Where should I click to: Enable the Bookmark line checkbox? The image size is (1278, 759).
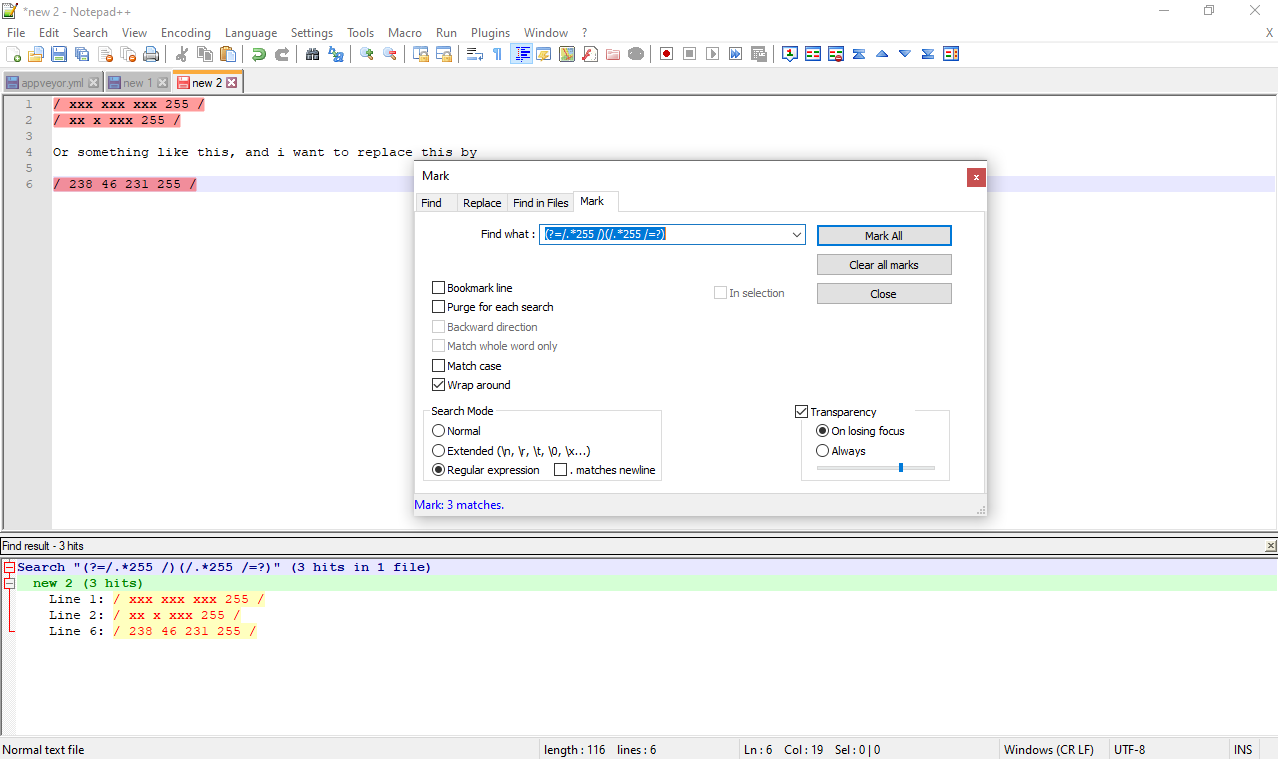(438, 288)
